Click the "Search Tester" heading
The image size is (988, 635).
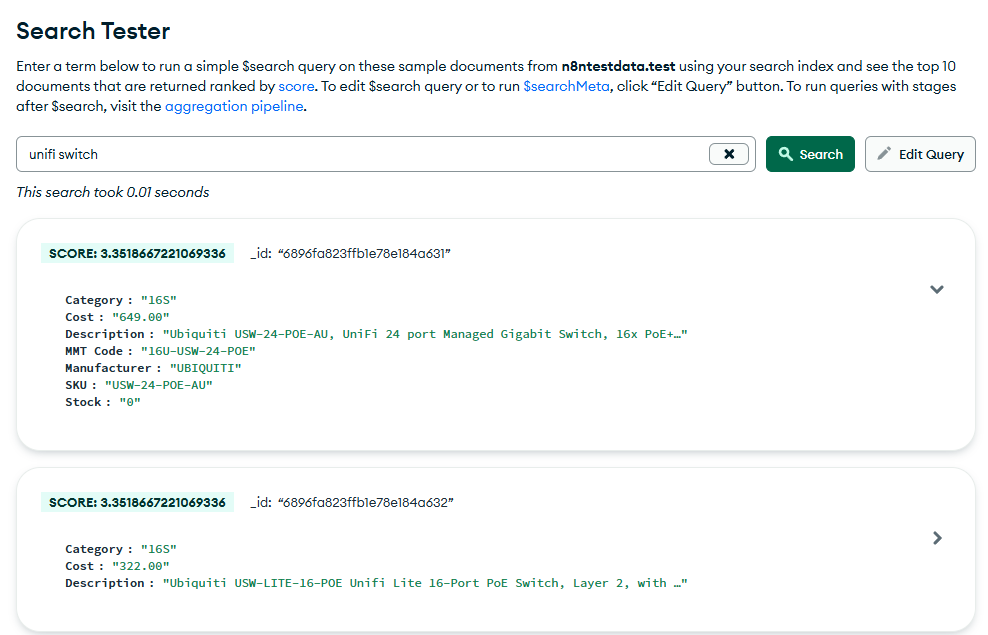[x=92, y=31]
